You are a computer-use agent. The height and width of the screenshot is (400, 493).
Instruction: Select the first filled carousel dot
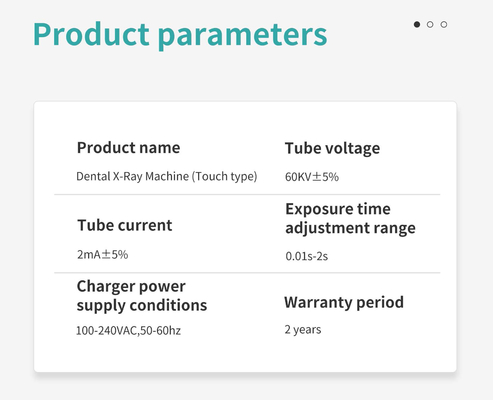tap(417, 24)
